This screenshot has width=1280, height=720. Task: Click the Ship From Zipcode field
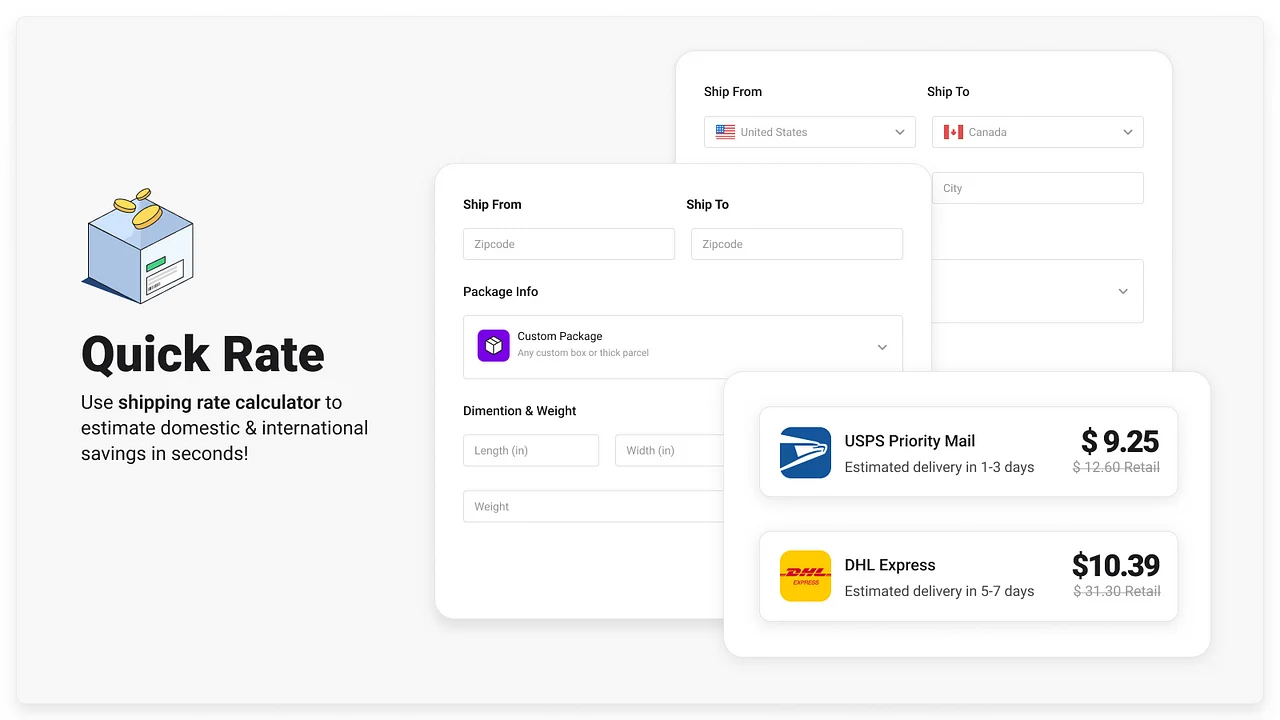(x=568, y=244)
